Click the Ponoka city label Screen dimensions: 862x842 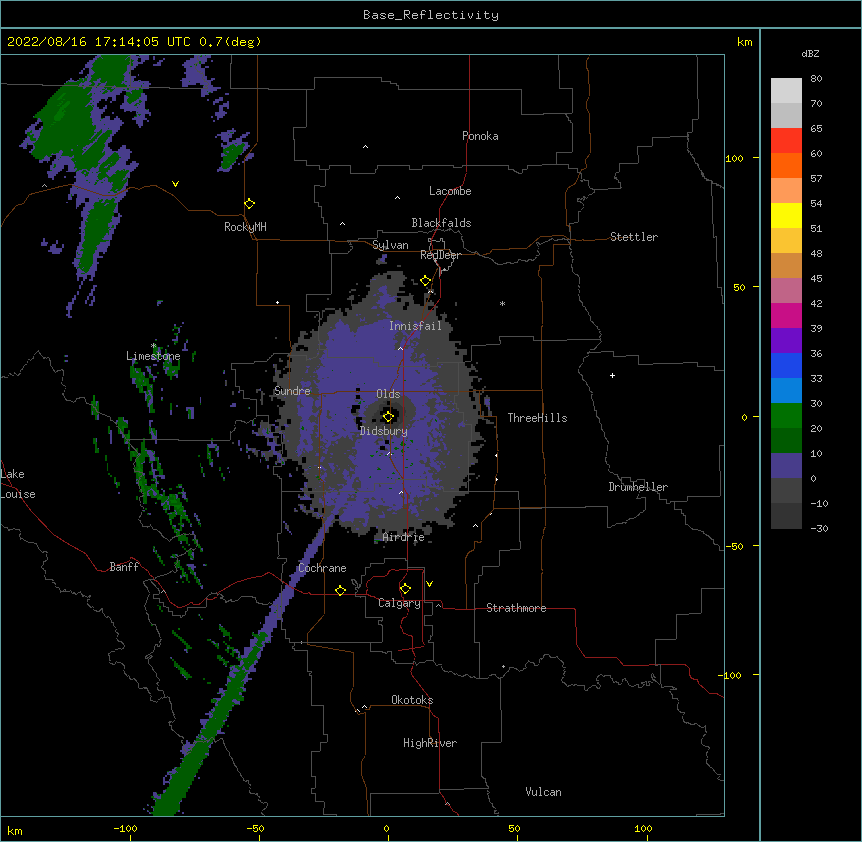pyautogui.click(x=480, y=136)
